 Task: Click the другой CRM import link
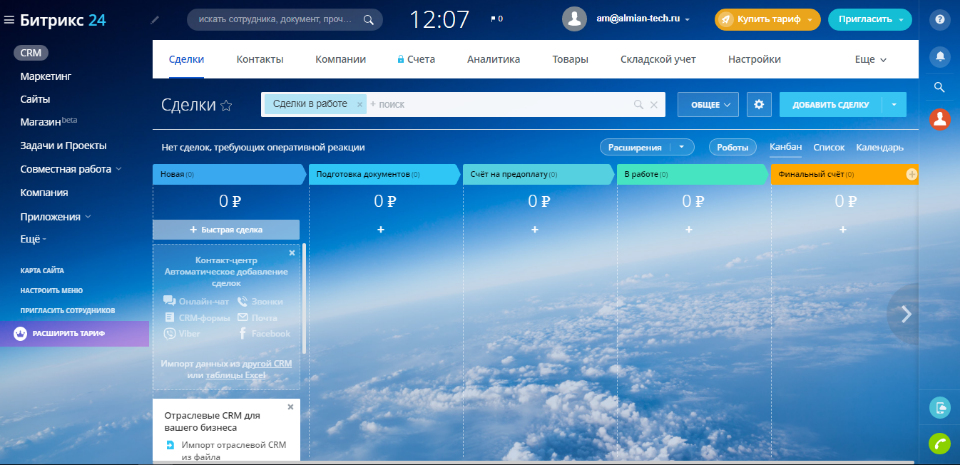(x=267, y=363)
